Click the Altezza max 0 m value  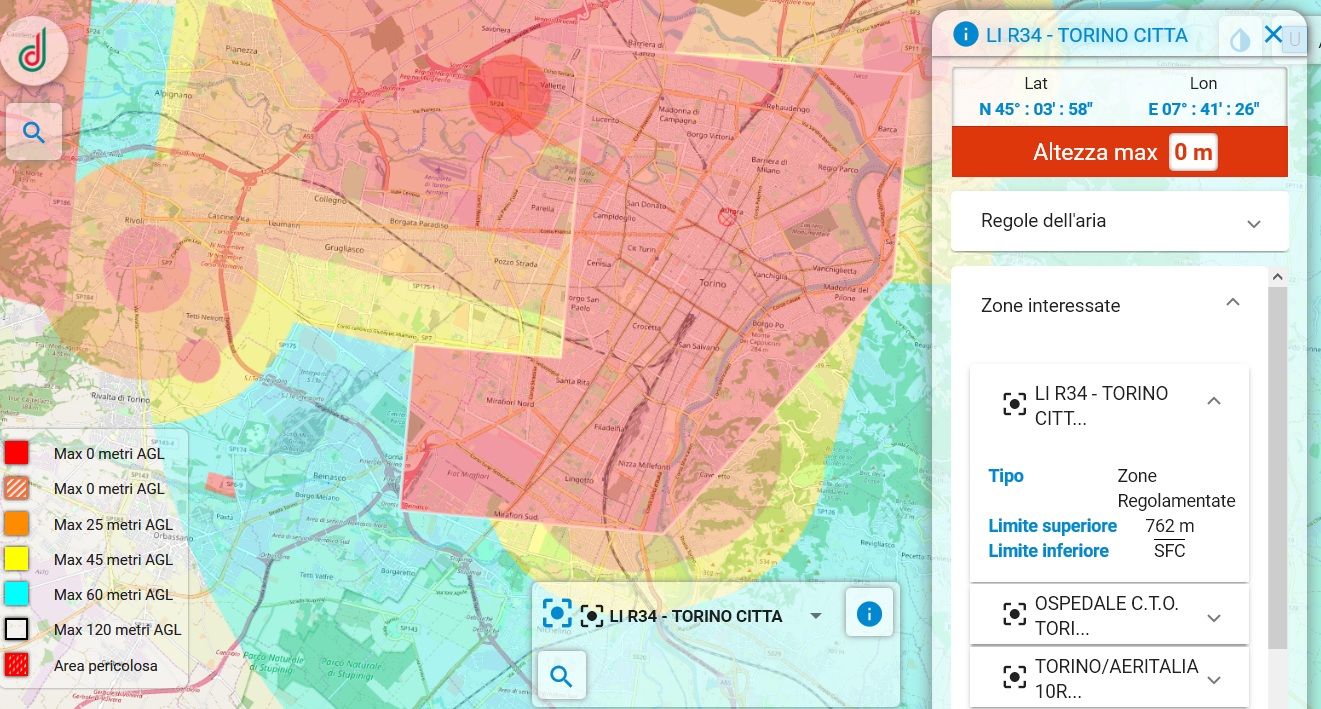(x=1193, y=153)
